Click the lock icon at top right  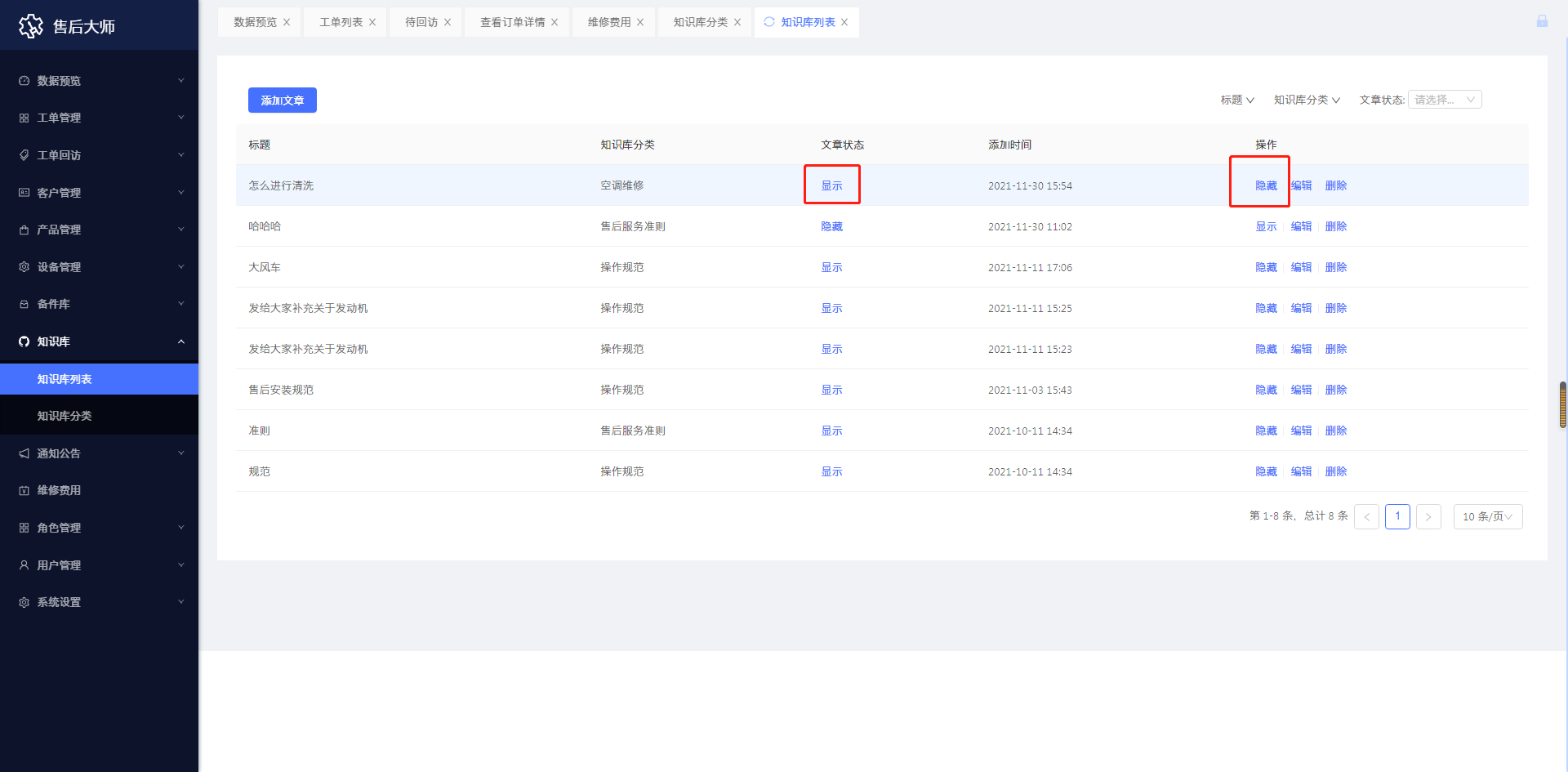point(1542,21)
